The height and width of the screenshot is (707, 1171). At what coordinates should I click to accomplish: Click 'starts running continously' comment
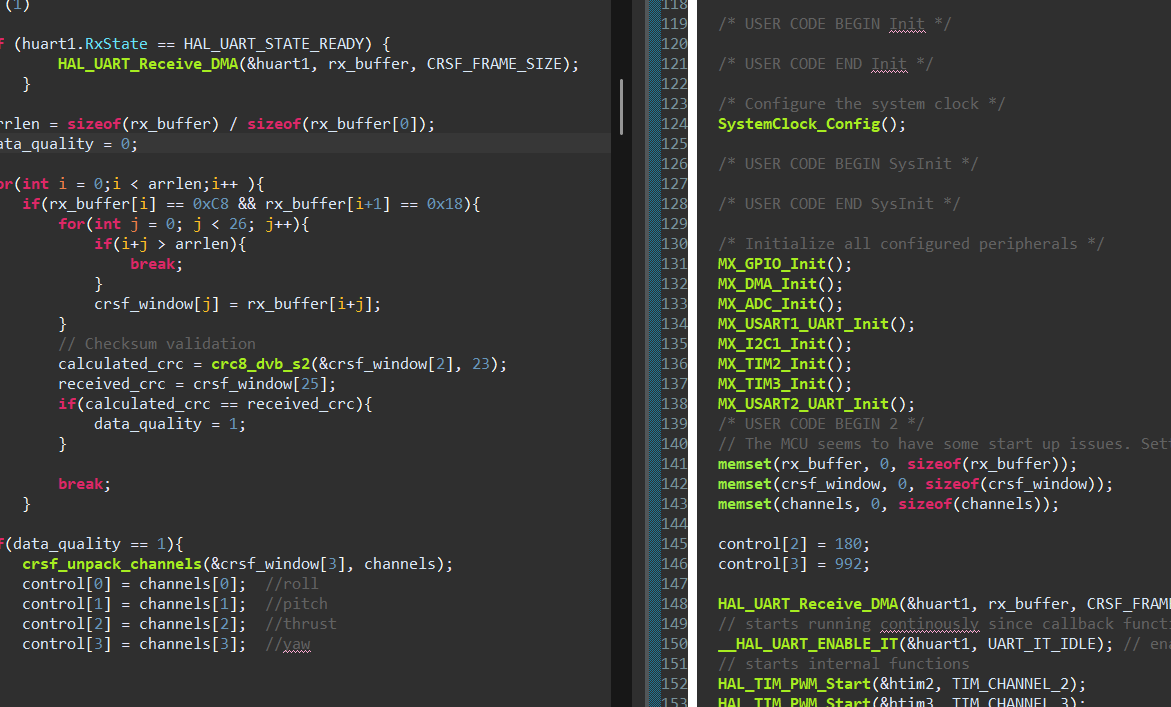(944, 624)
